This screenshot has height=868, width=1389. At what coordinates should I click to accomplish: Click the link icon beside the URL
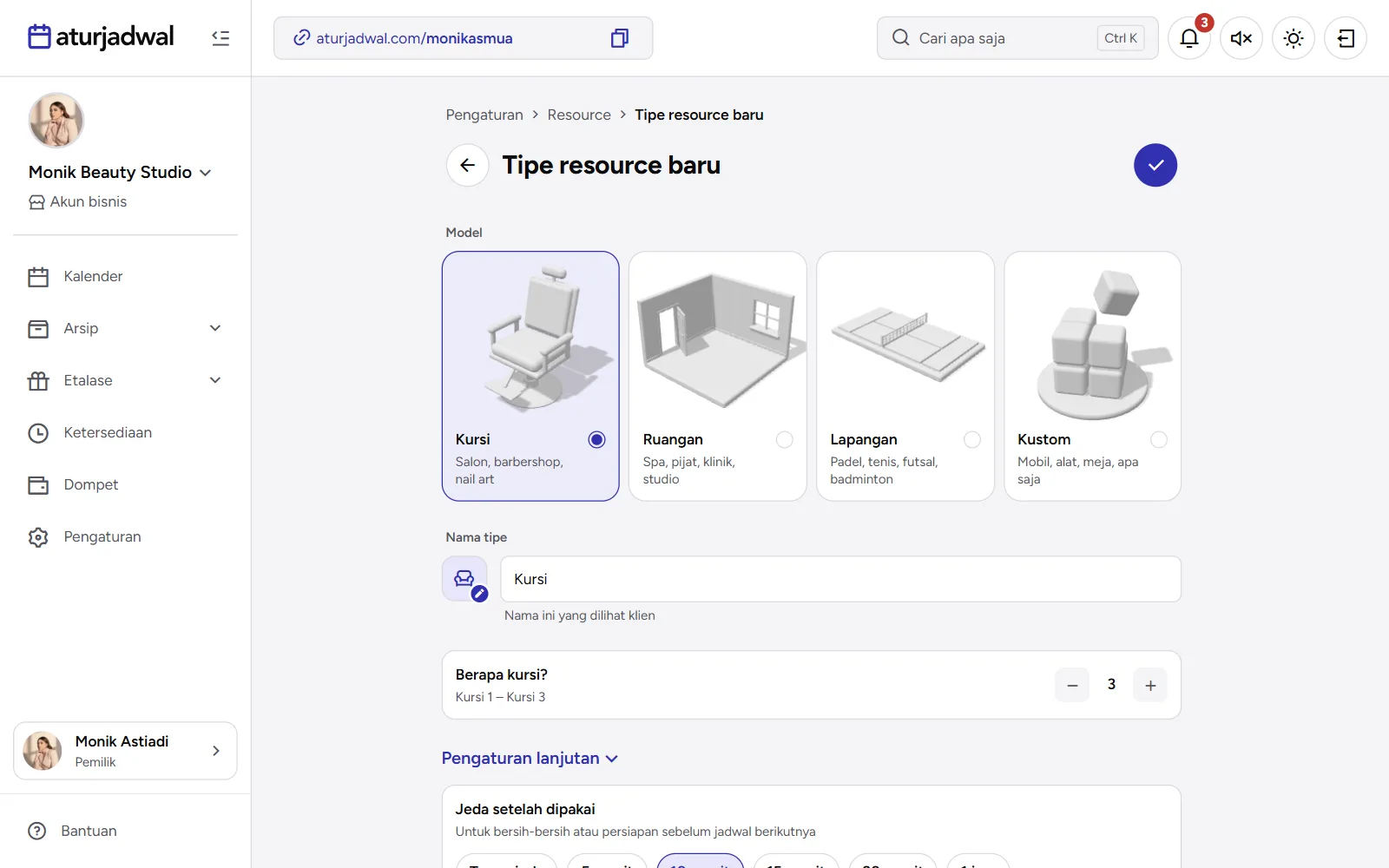302,38
